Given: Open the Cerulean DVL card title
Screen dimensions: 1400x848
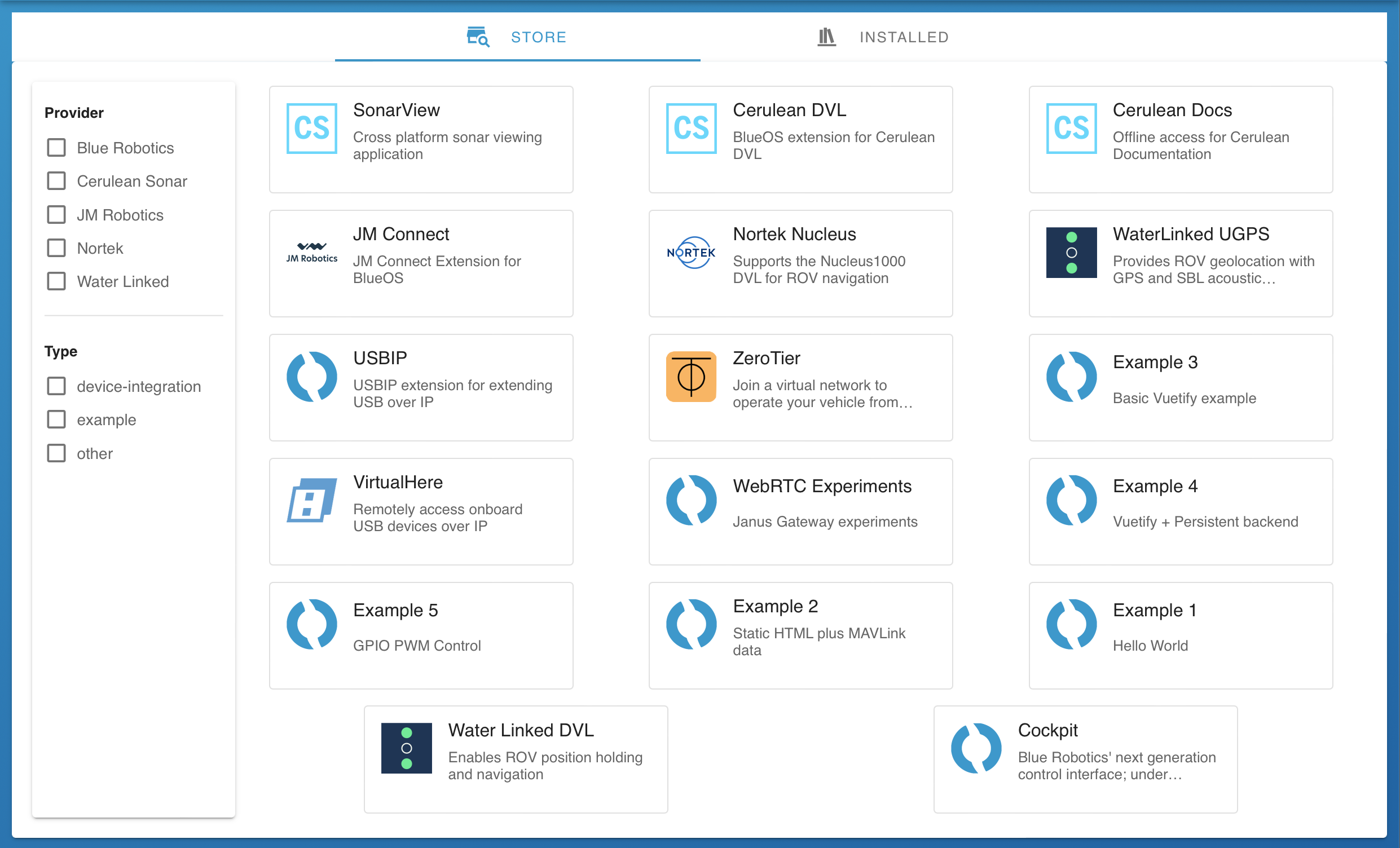Looking at the screenshot, I should coord(790,110).
